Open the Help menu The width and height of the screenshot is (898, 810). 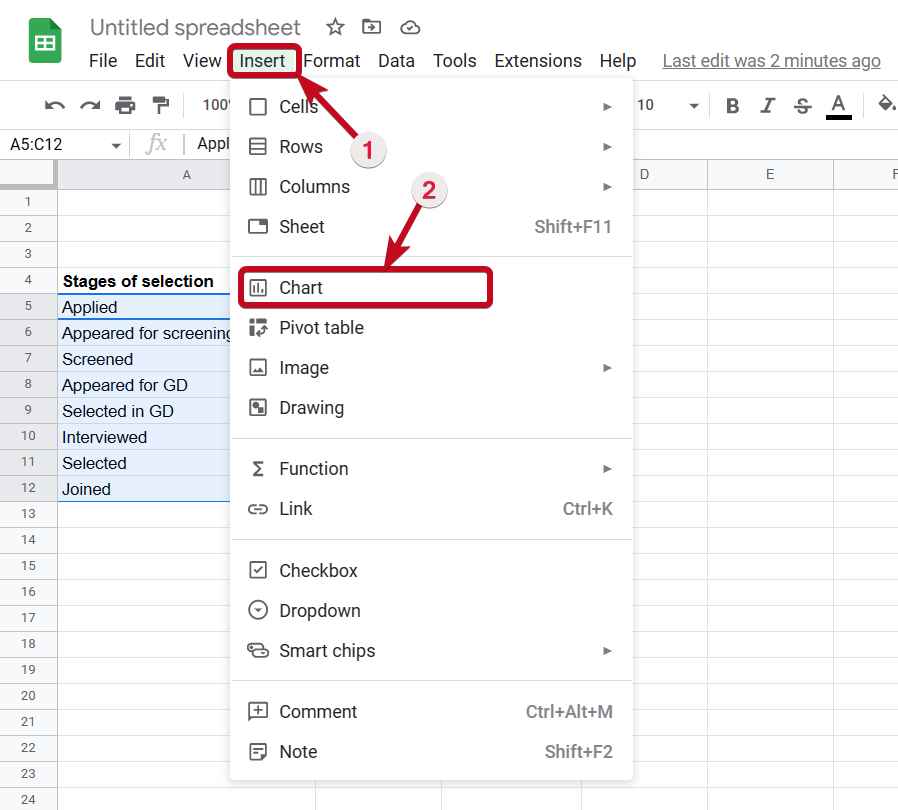(x=618, y=61)
